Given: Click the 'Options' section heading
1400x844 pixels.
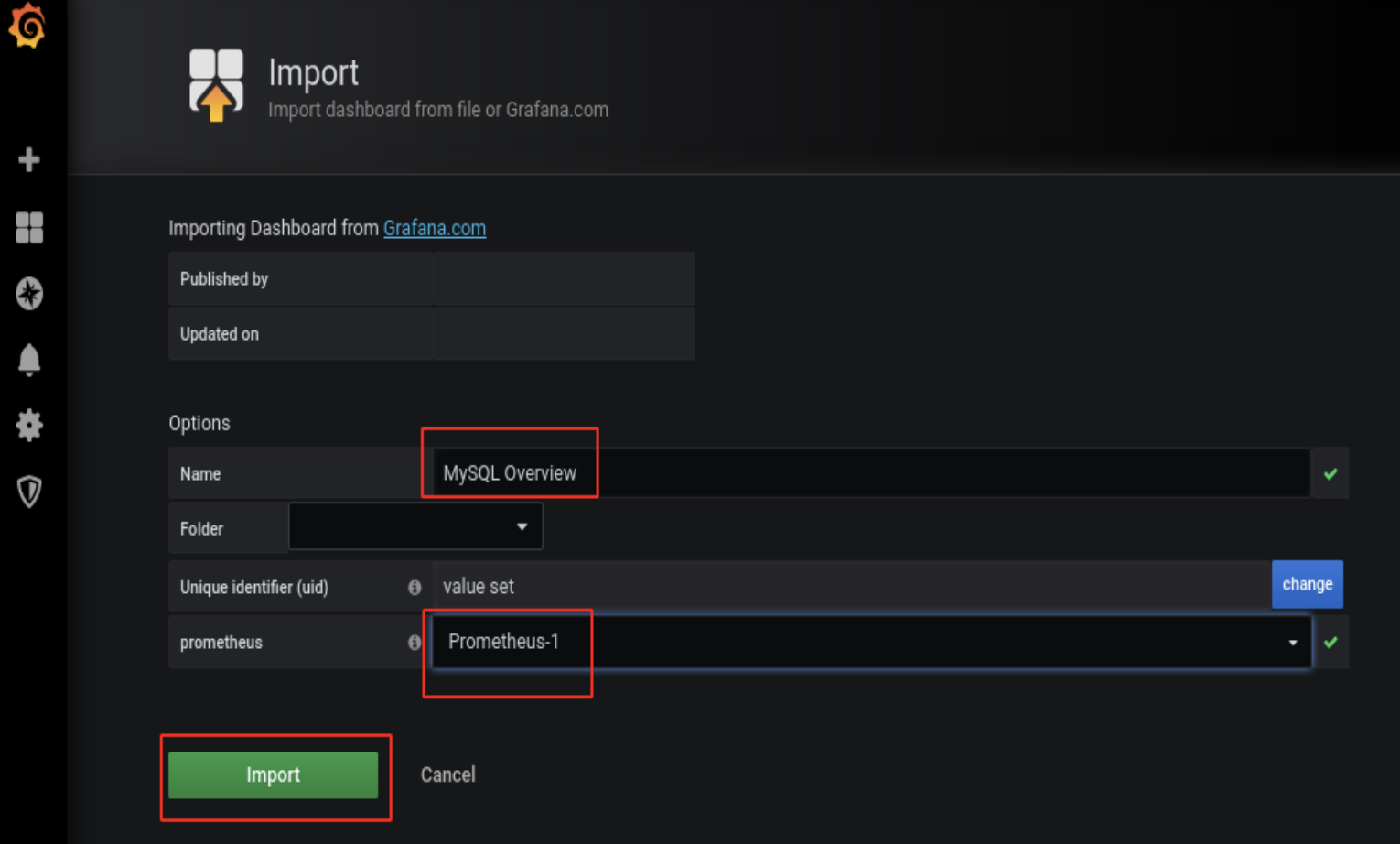Looking at the screenshot, I should [x=199, y=423].
